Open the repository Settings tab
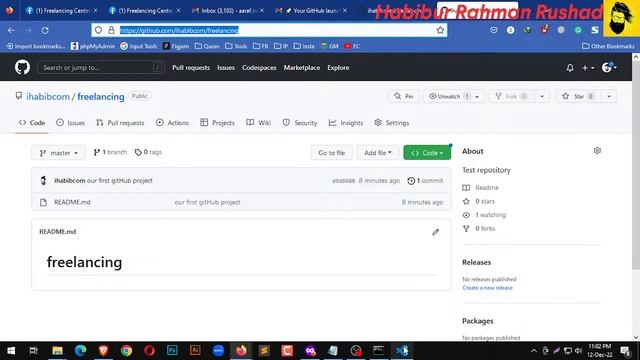This screenshot has height=360, width=640. click(392, 123)
